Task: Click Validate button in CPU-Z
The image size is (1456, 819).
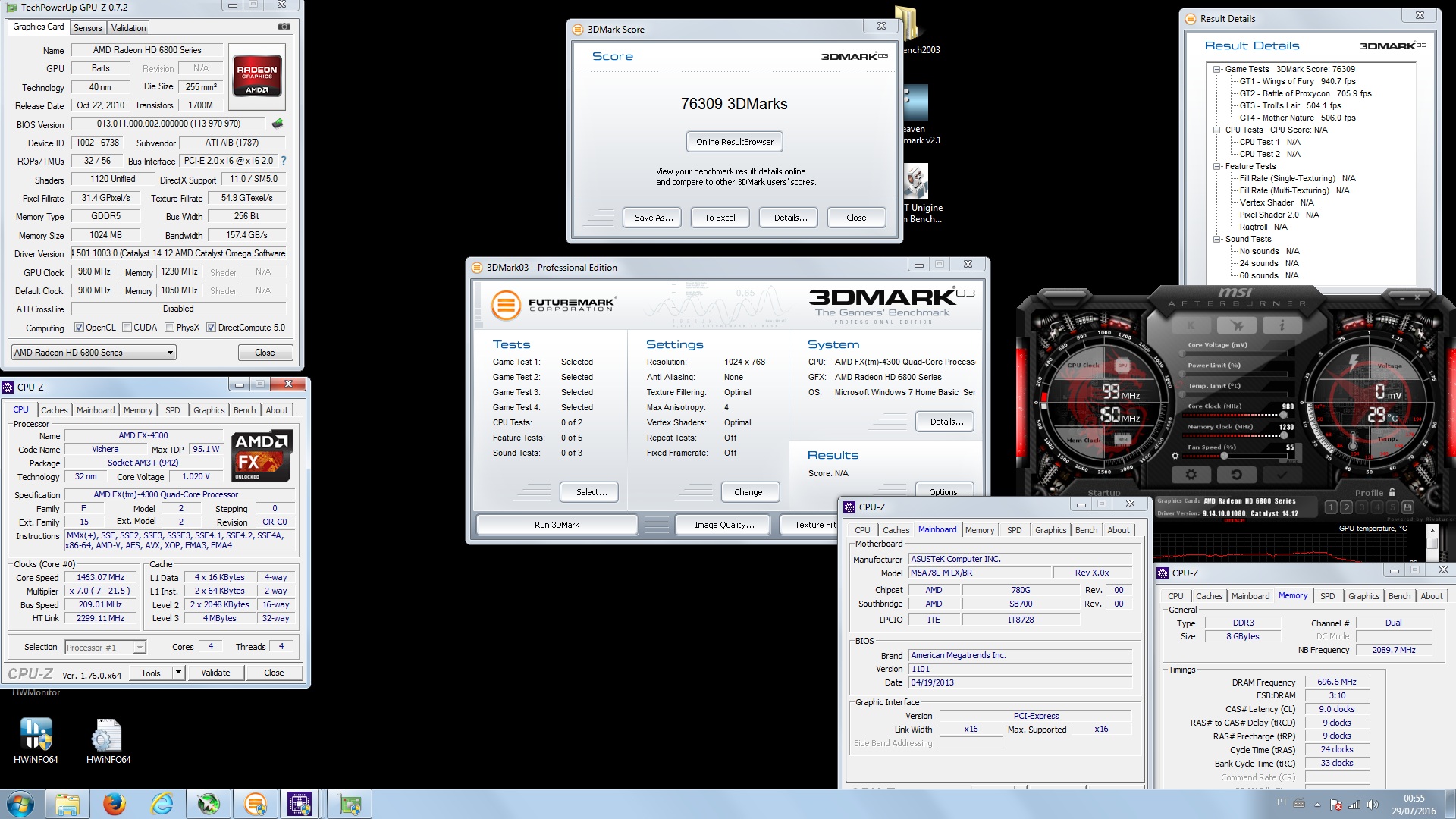Action: [215, 673]
